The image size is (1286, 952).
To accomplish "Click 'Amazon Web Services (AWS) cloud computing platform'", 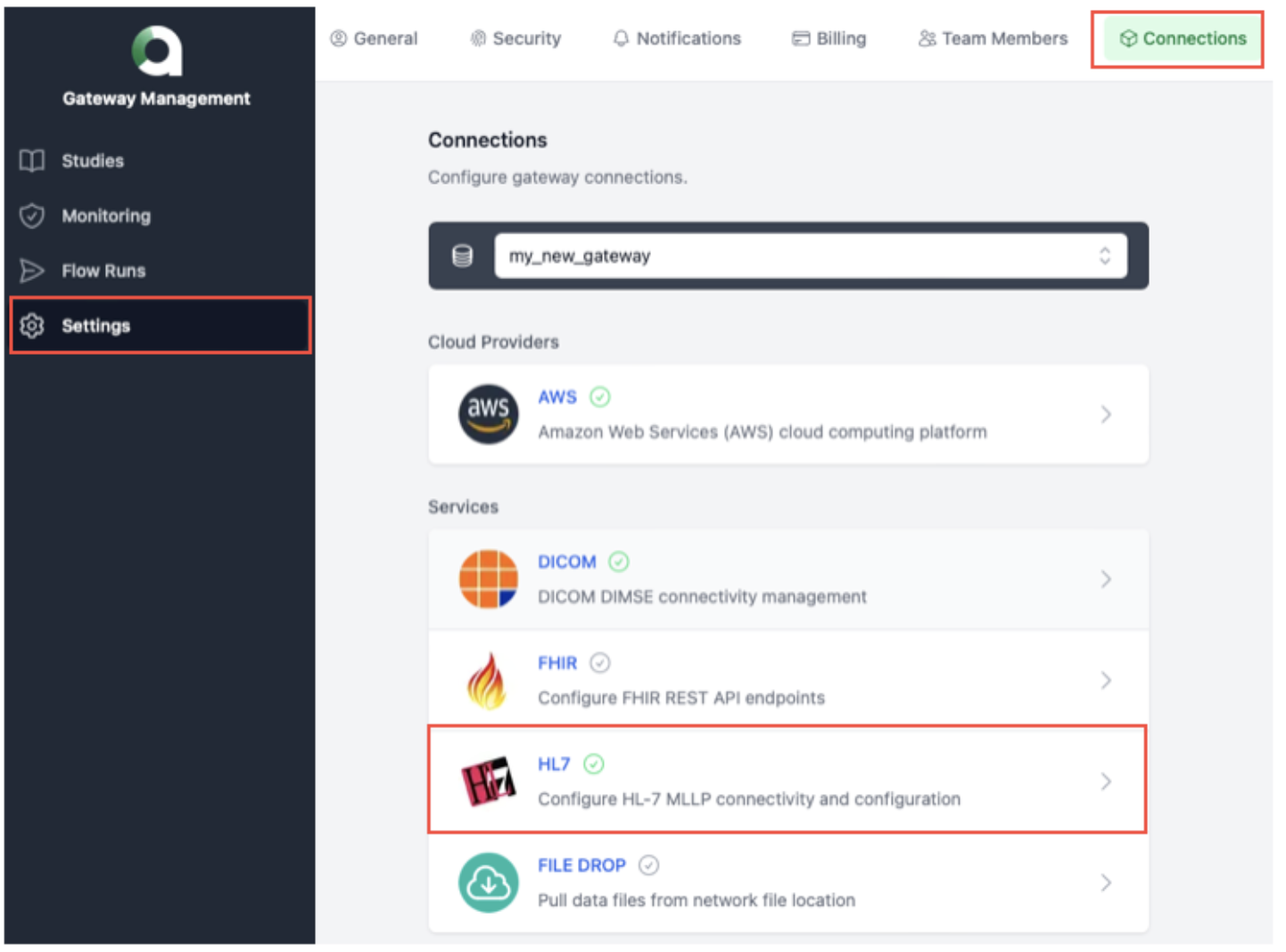I will point(763,431).
